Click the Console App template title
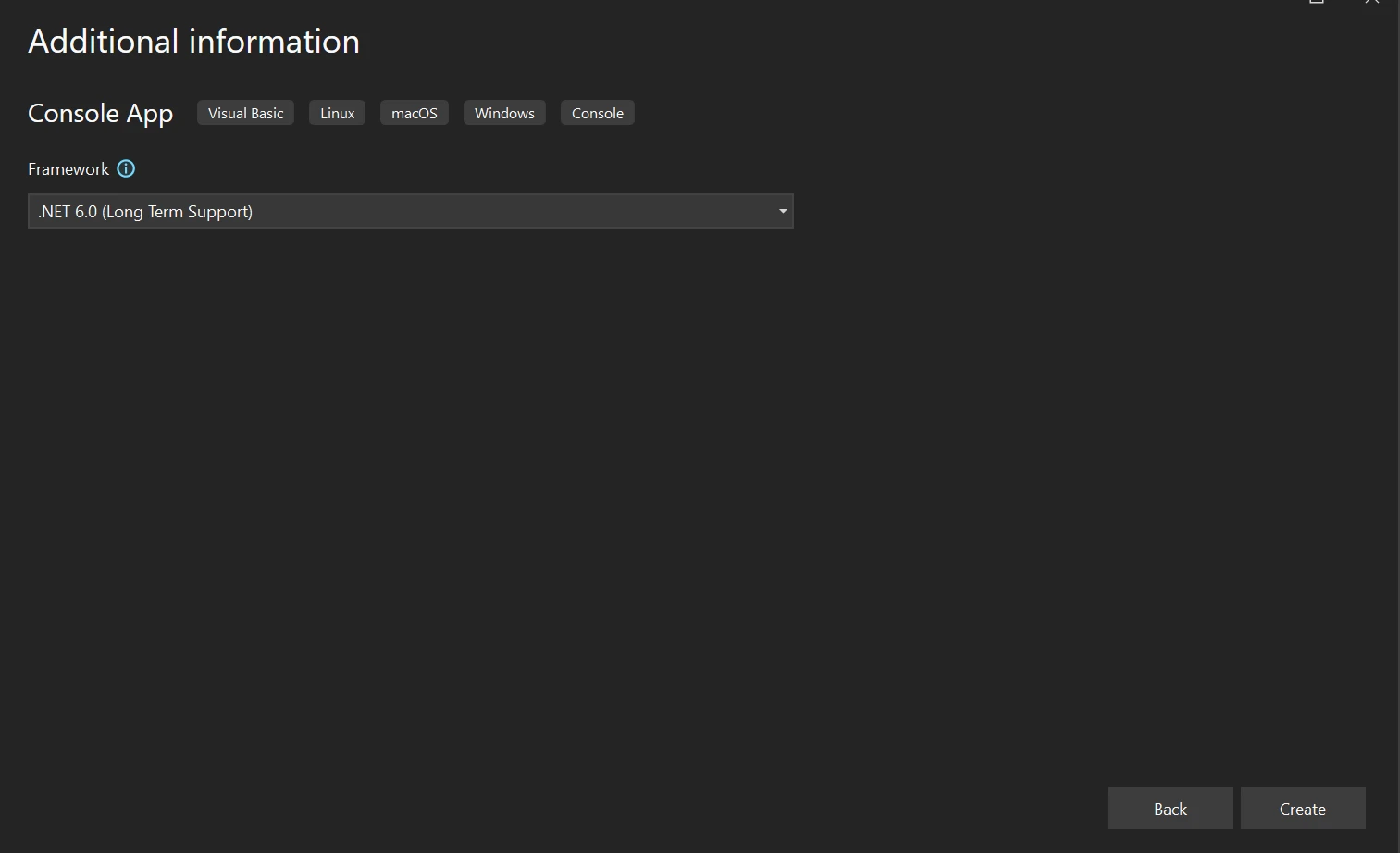This screenshot has height=853, width=1400. 100,113
